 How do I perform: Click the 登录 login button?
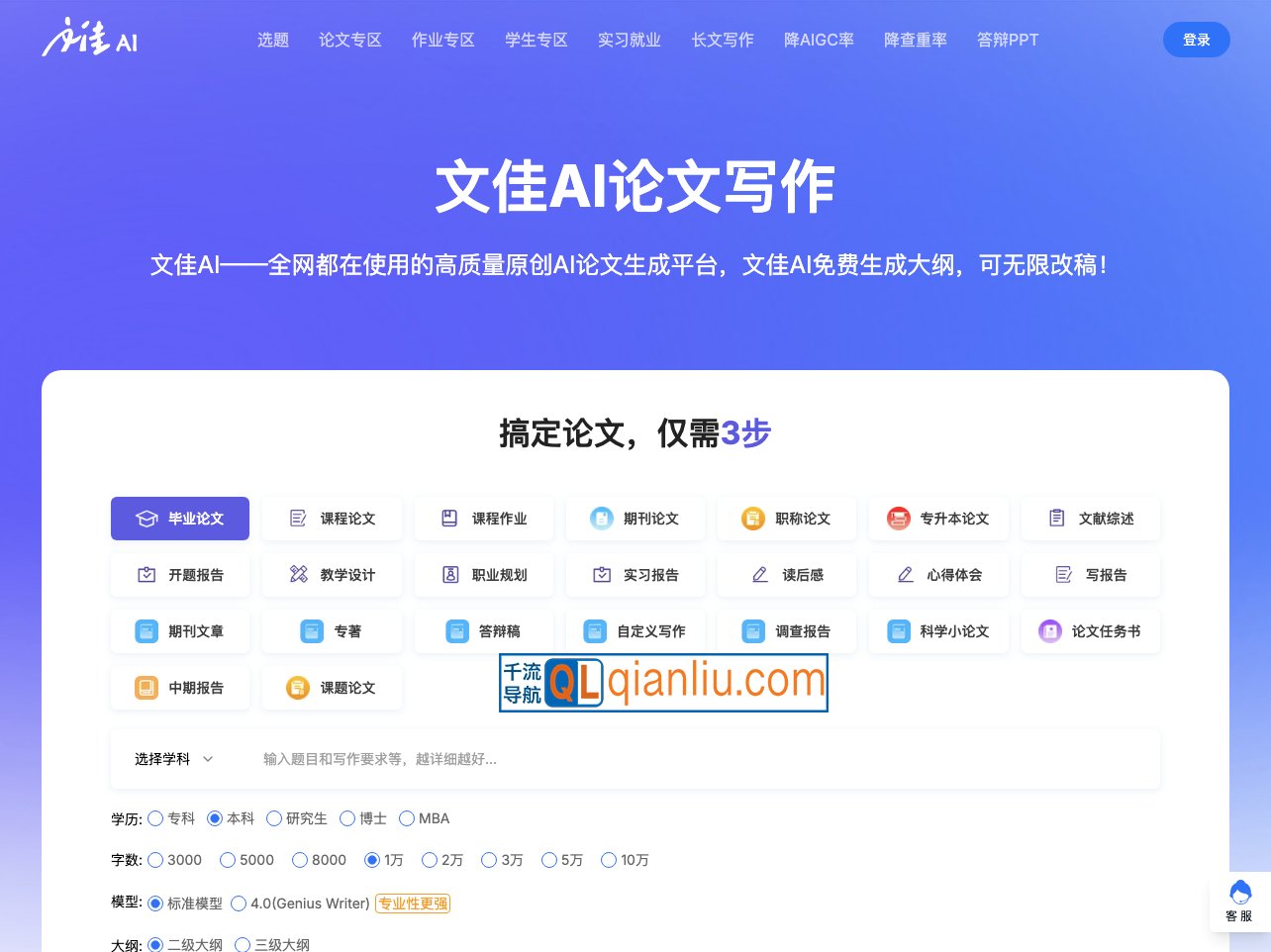[1196, 40]
